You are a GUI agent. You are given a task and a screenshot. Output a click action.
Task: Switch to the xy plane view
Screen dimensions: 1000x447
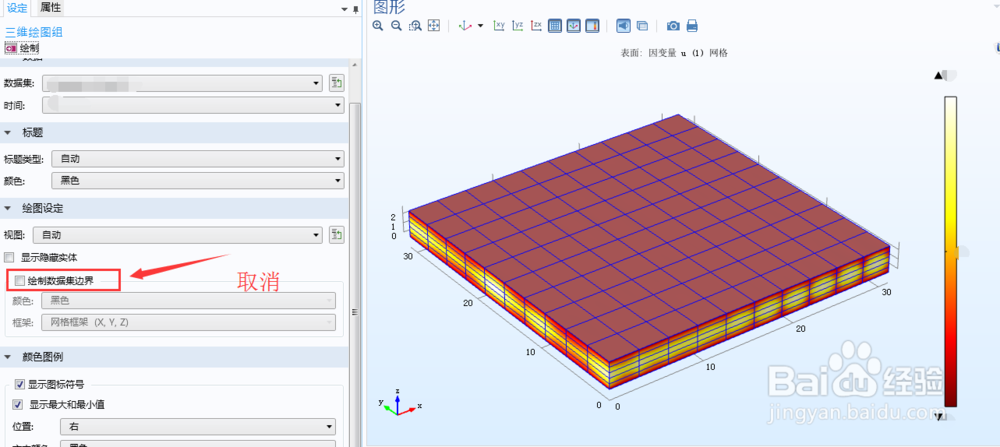click(499, 26)
